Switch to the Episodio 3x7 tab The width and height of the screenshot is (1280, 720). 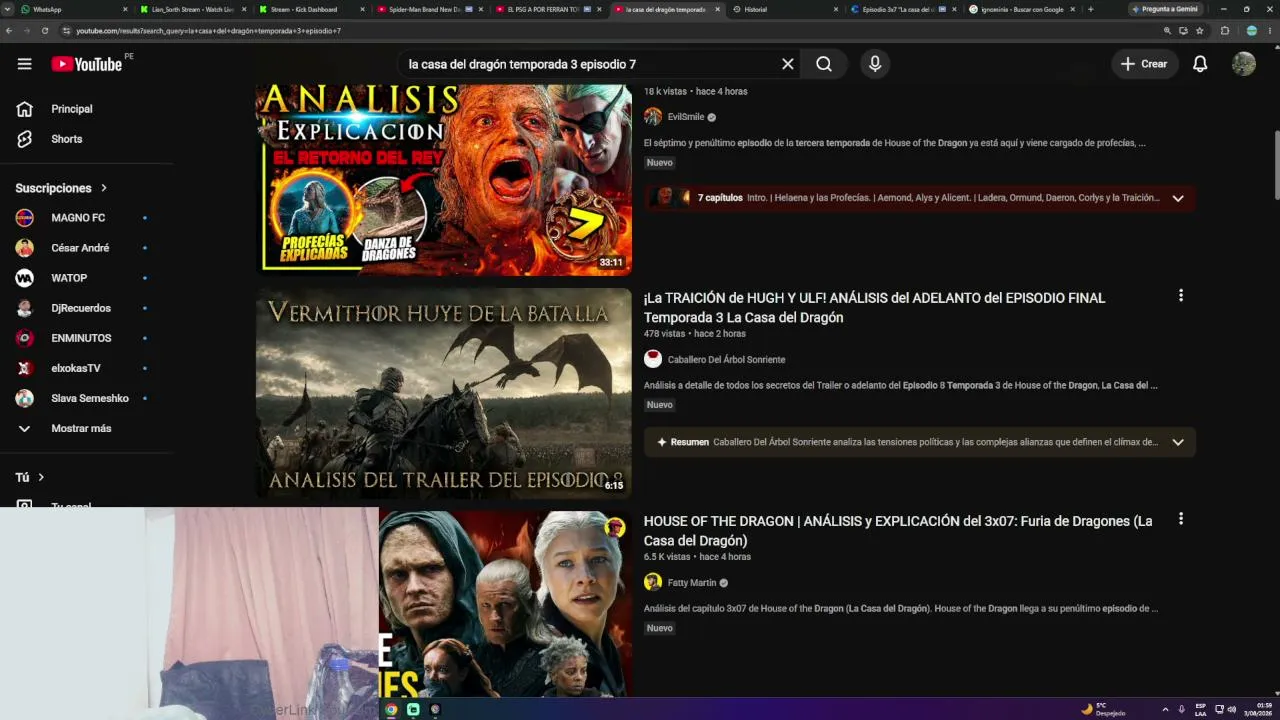coord(901,9)
